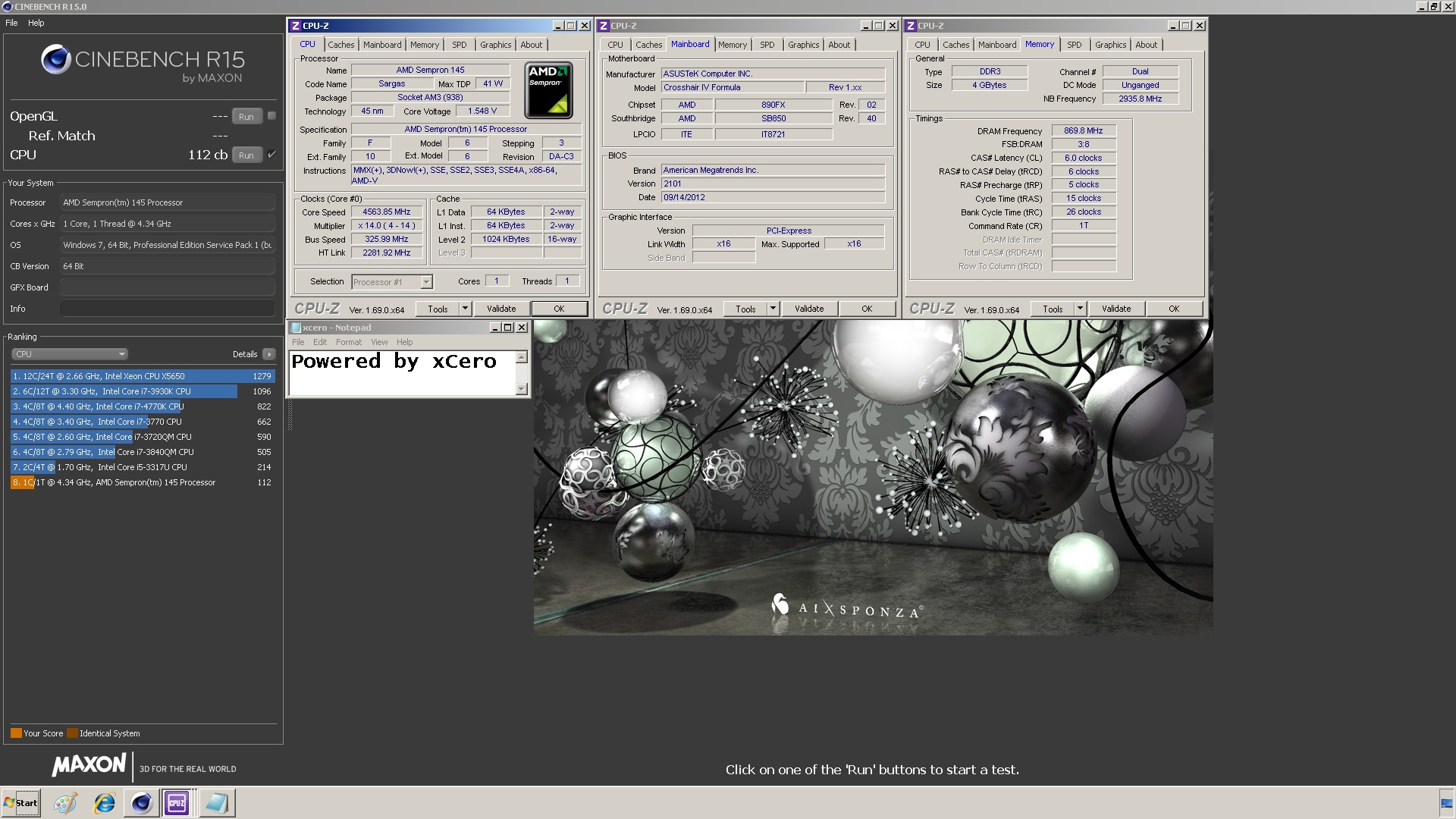
Task: Click the CPU-Z icon in the Memory window title
Action: pyautogui.click(x=911, y=26)
